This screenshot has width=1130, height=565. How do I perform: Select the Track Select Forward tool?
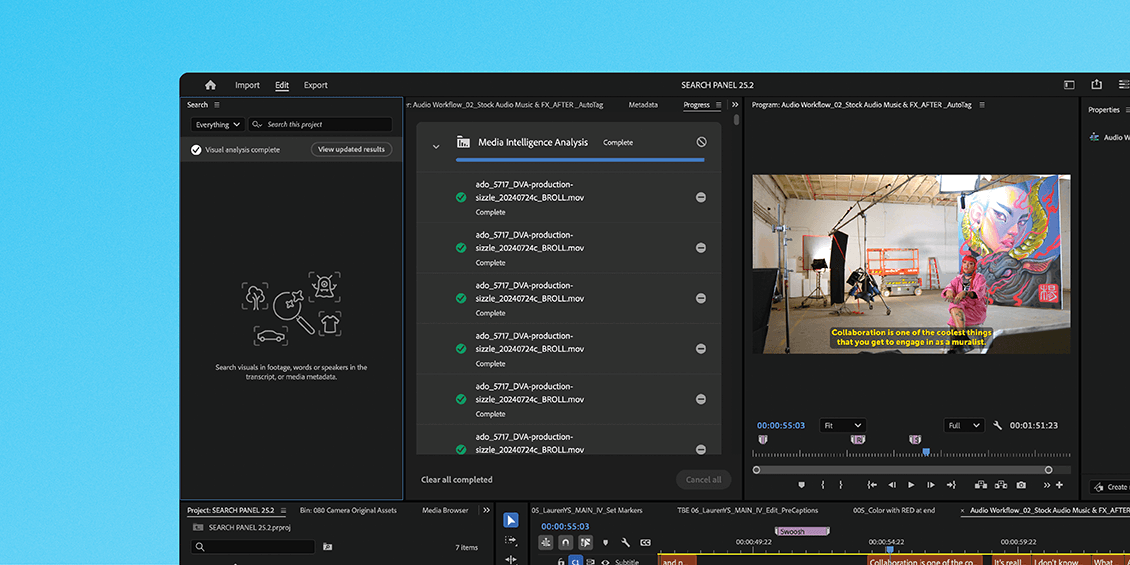tap(511, 540)
